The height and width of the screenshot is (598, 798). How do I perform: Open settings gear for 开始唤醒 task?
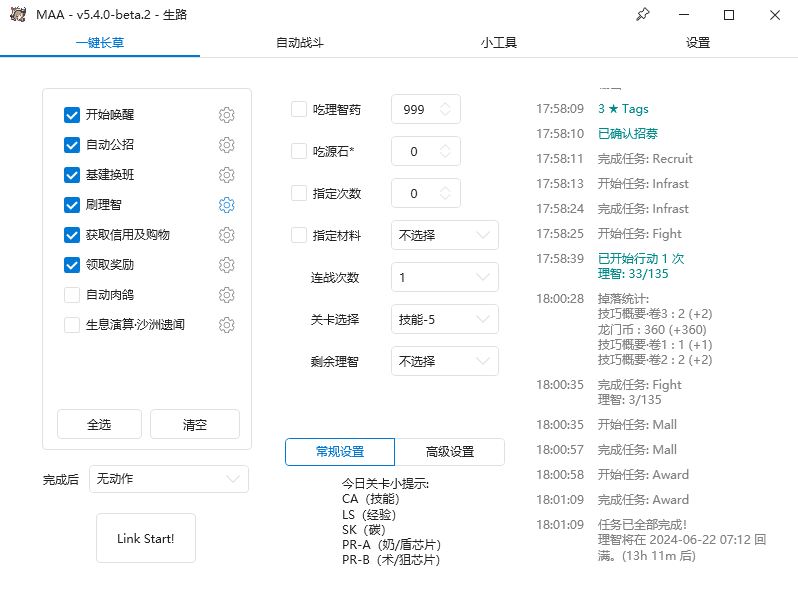(x=227, y=115)
